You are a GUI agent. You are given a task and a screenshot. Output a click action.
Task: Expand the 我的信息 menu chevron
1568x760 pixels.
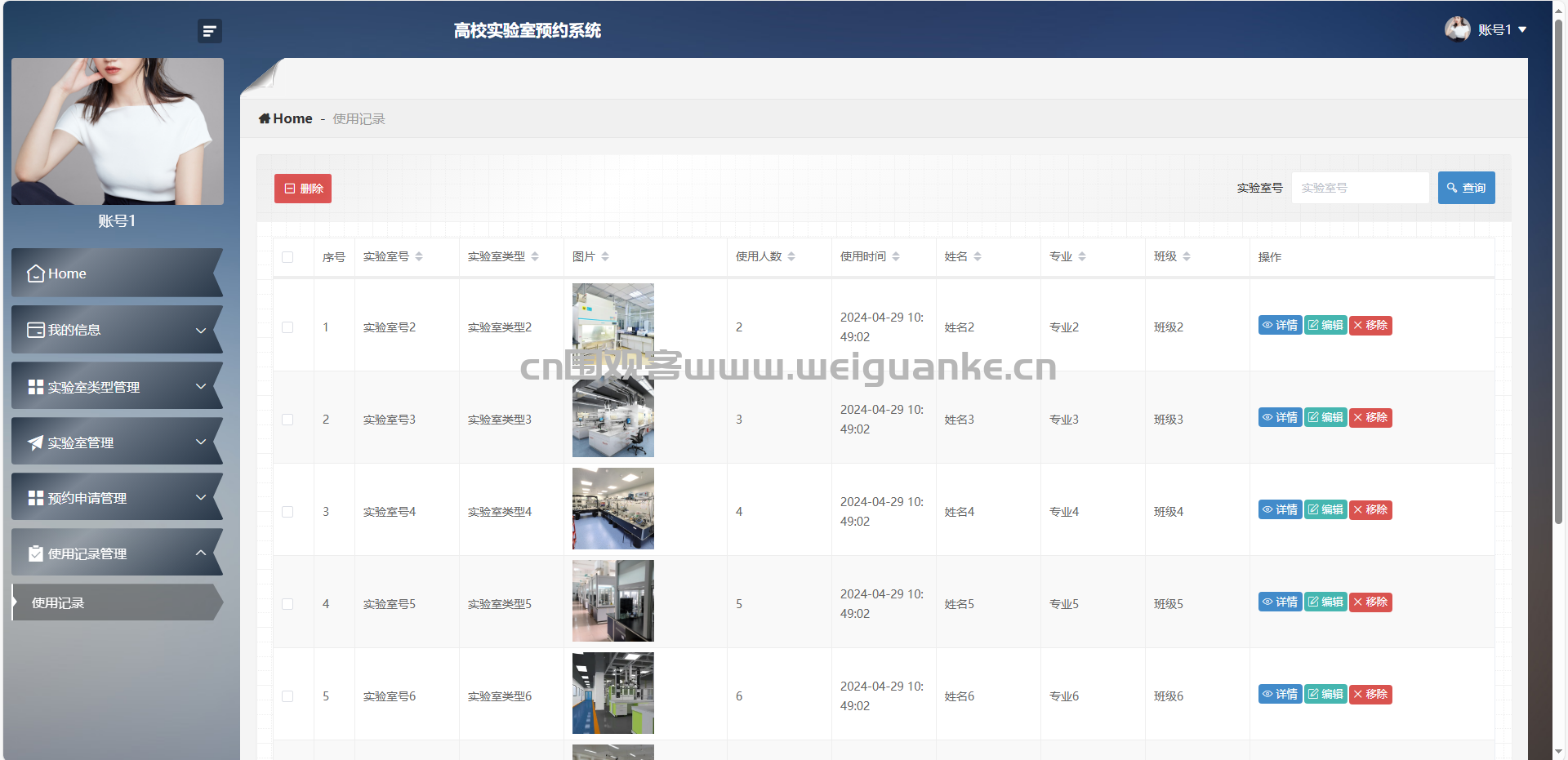tap(201, 330)
